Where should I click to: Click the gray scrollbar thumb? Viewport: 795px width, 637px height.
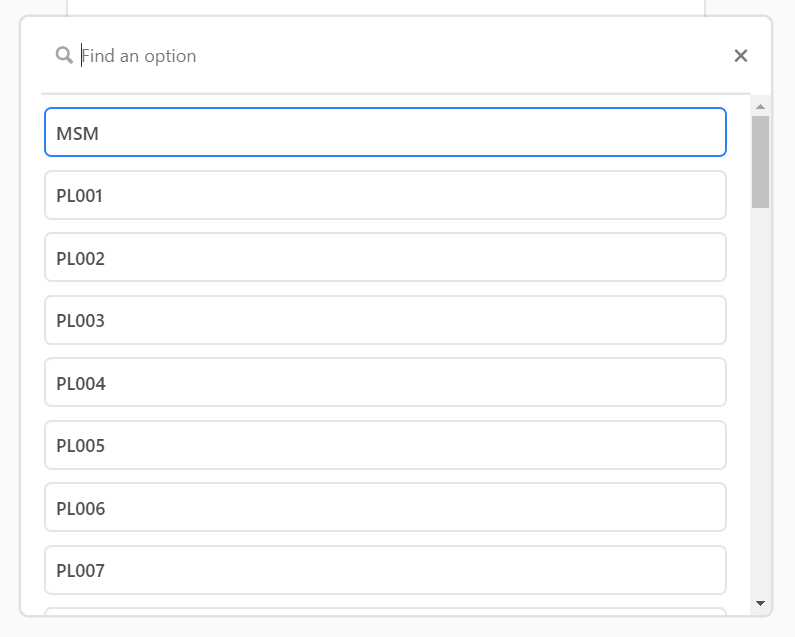[x=760, y=162]
